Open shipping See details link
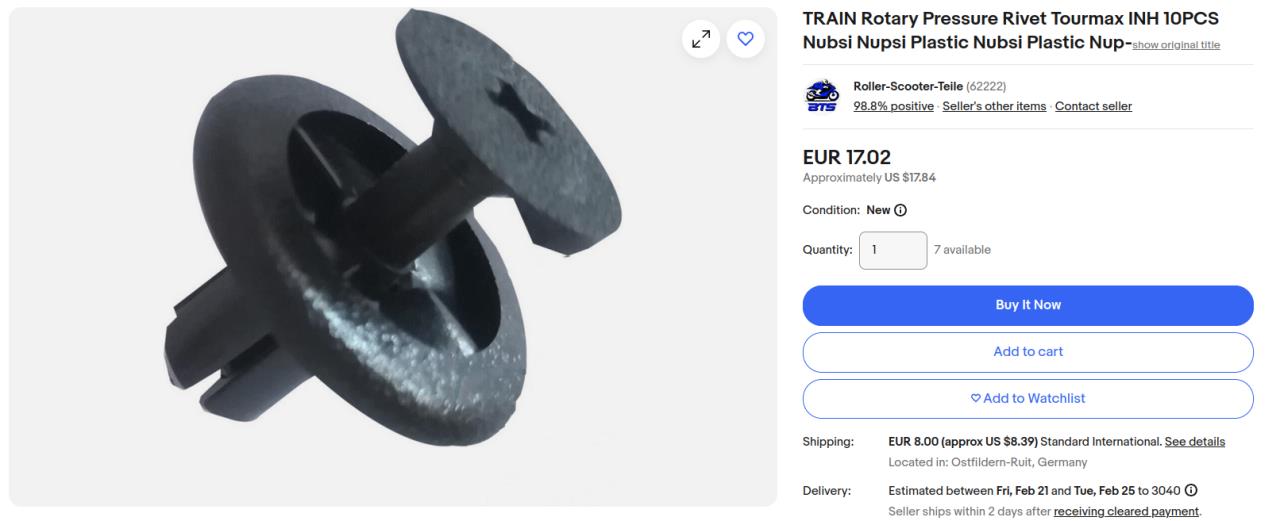This screenshot has height=521, width=1280. tap(1195, 441)
